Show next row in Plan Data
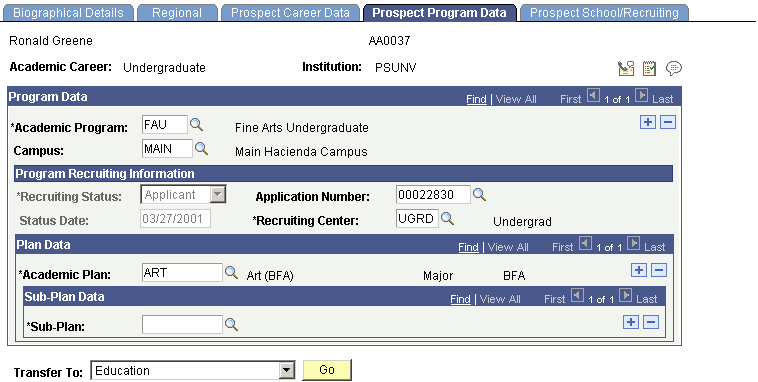 click(x=634, y=244)
